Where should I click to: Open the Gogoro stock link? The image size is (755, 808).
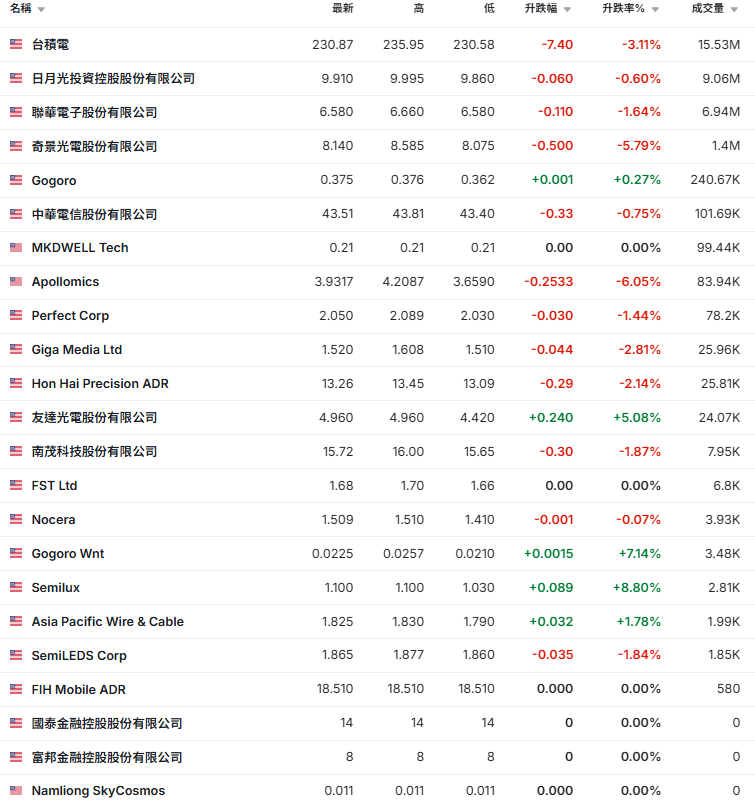click(x=54, y=180)
